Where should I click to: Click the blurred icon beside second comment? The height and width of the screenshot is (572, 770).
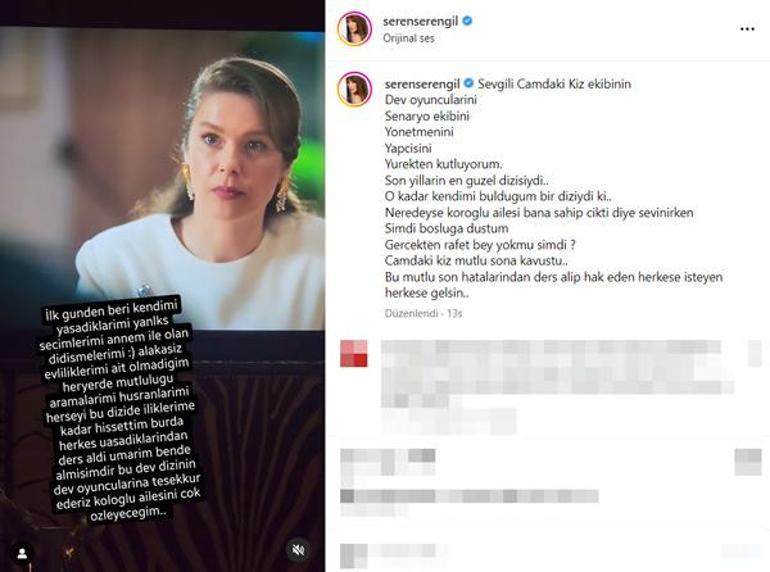point(748,462)
